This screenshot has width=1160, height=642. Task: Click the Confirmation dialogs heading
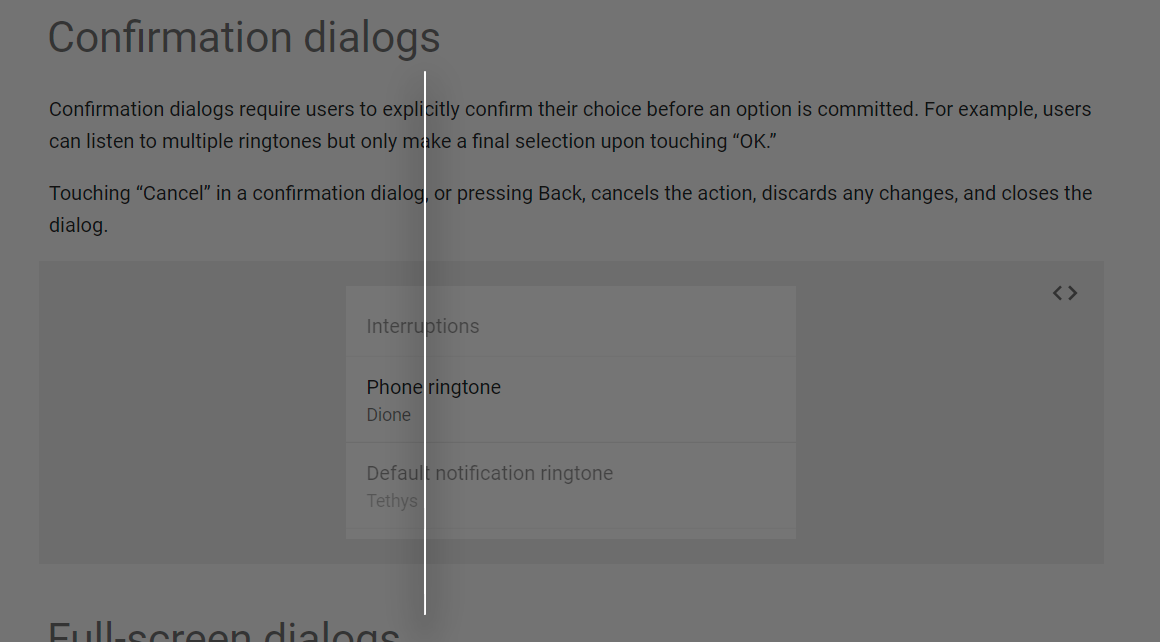[x=244, y=37]
